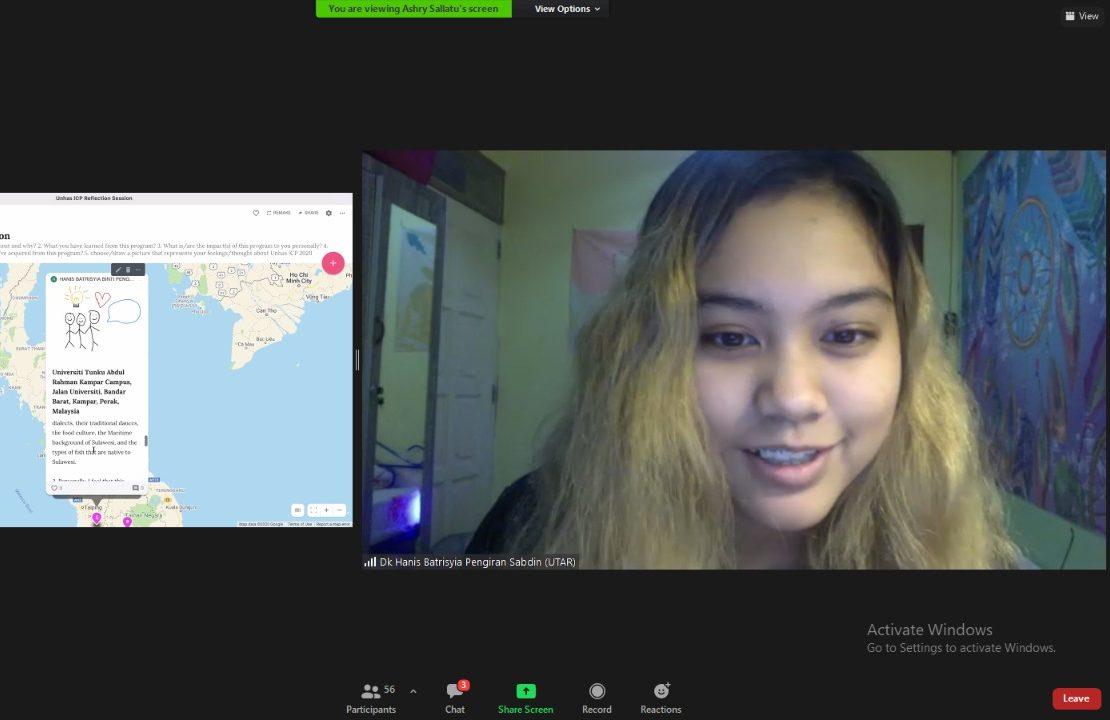
Task: Open the View Options dropdown
Action: click(567, 9)
